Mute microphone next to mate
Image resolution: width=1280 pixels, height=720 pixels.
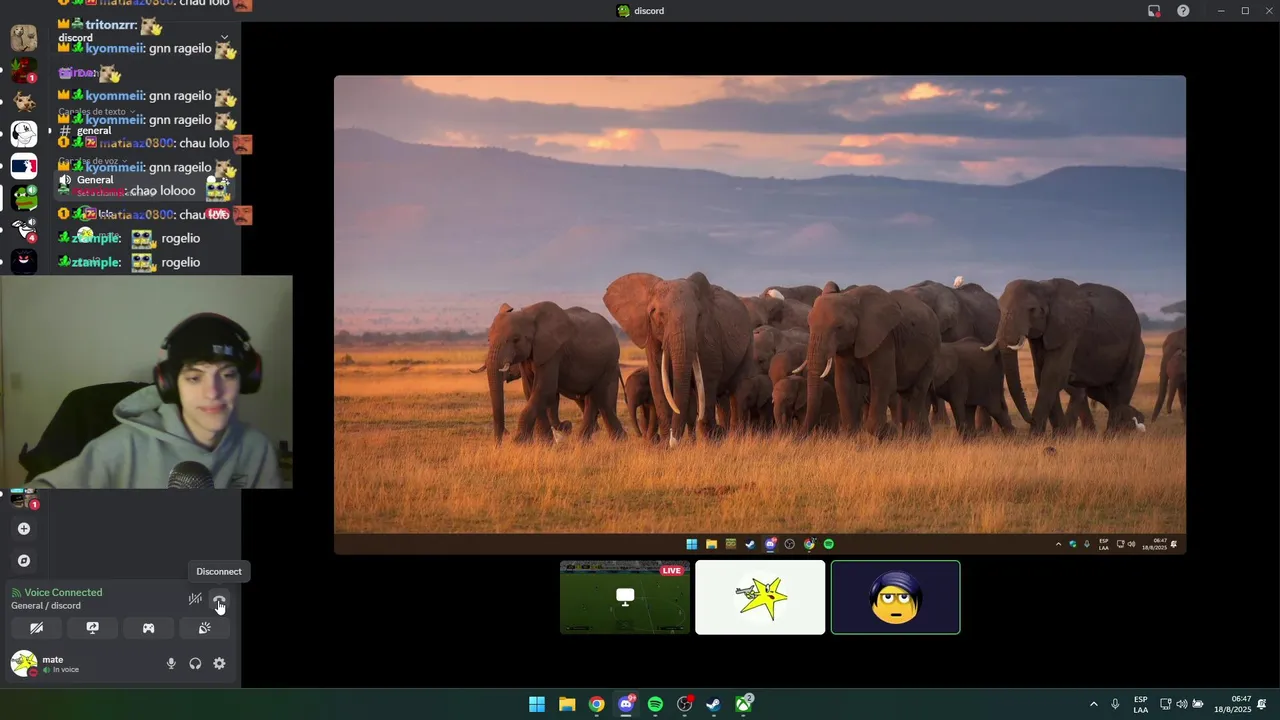171,663
